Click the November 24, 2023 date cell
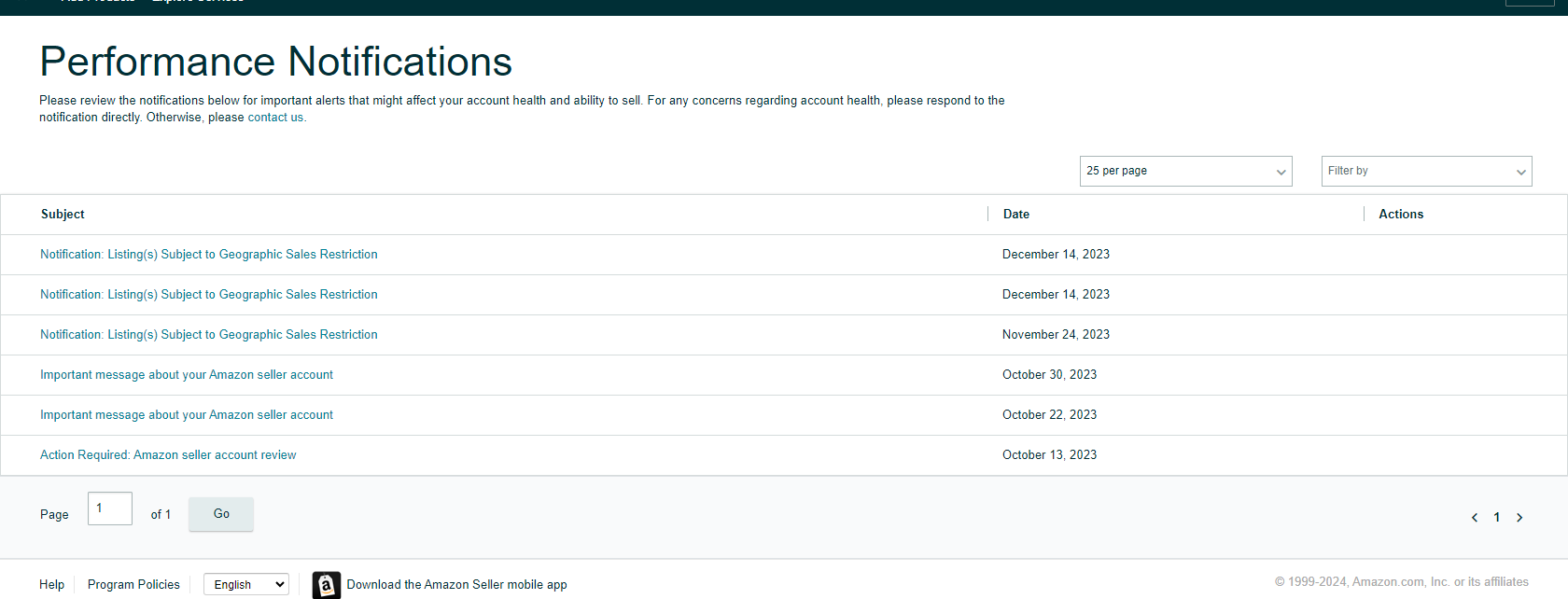Image resolution: width=1568 pixels, height=599 pixels. click(x=1056, y=335)
